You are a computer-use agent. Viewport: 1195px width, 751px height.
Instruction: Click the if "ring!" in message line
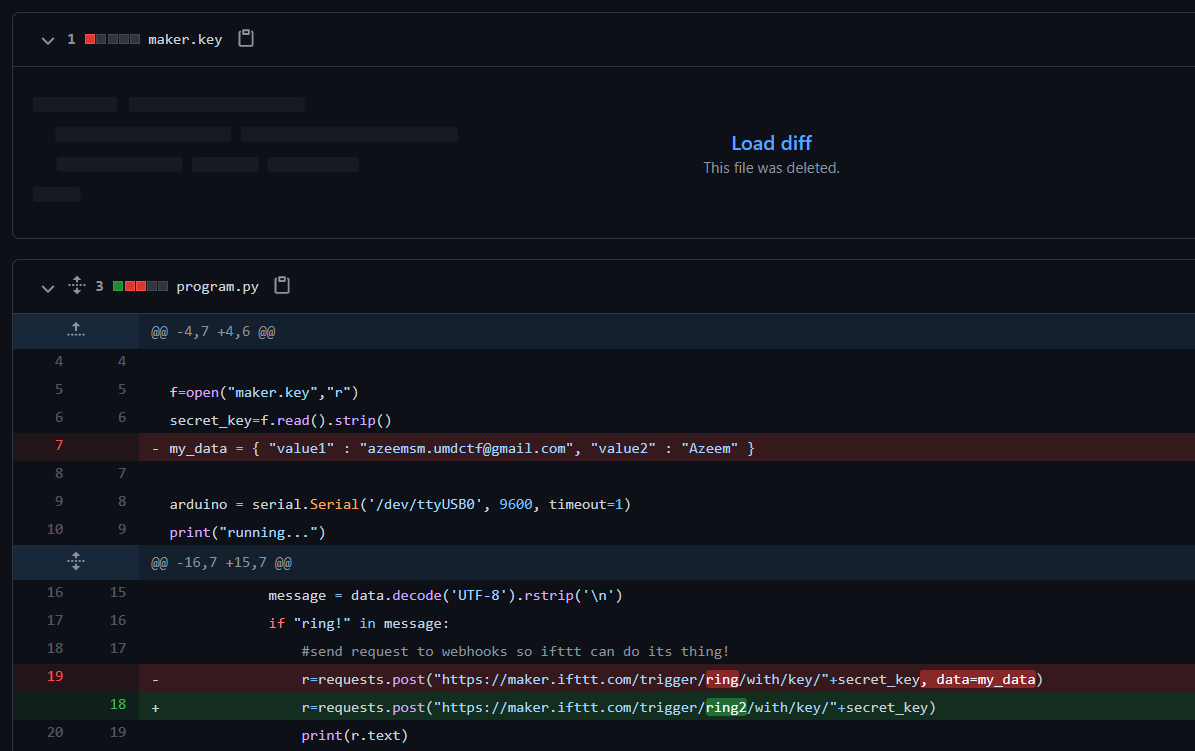point(358,624)
